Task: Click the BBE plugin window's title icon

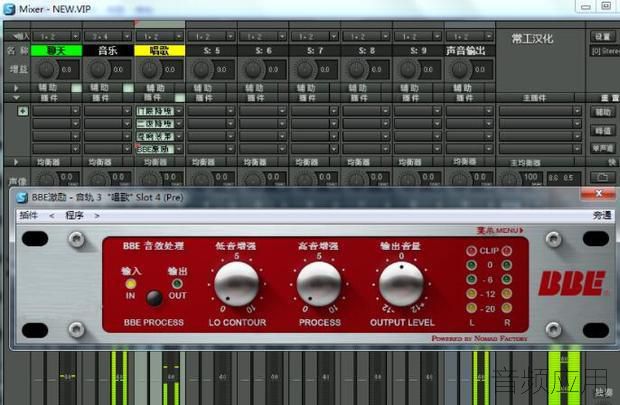Action: (x=22, y=197)
